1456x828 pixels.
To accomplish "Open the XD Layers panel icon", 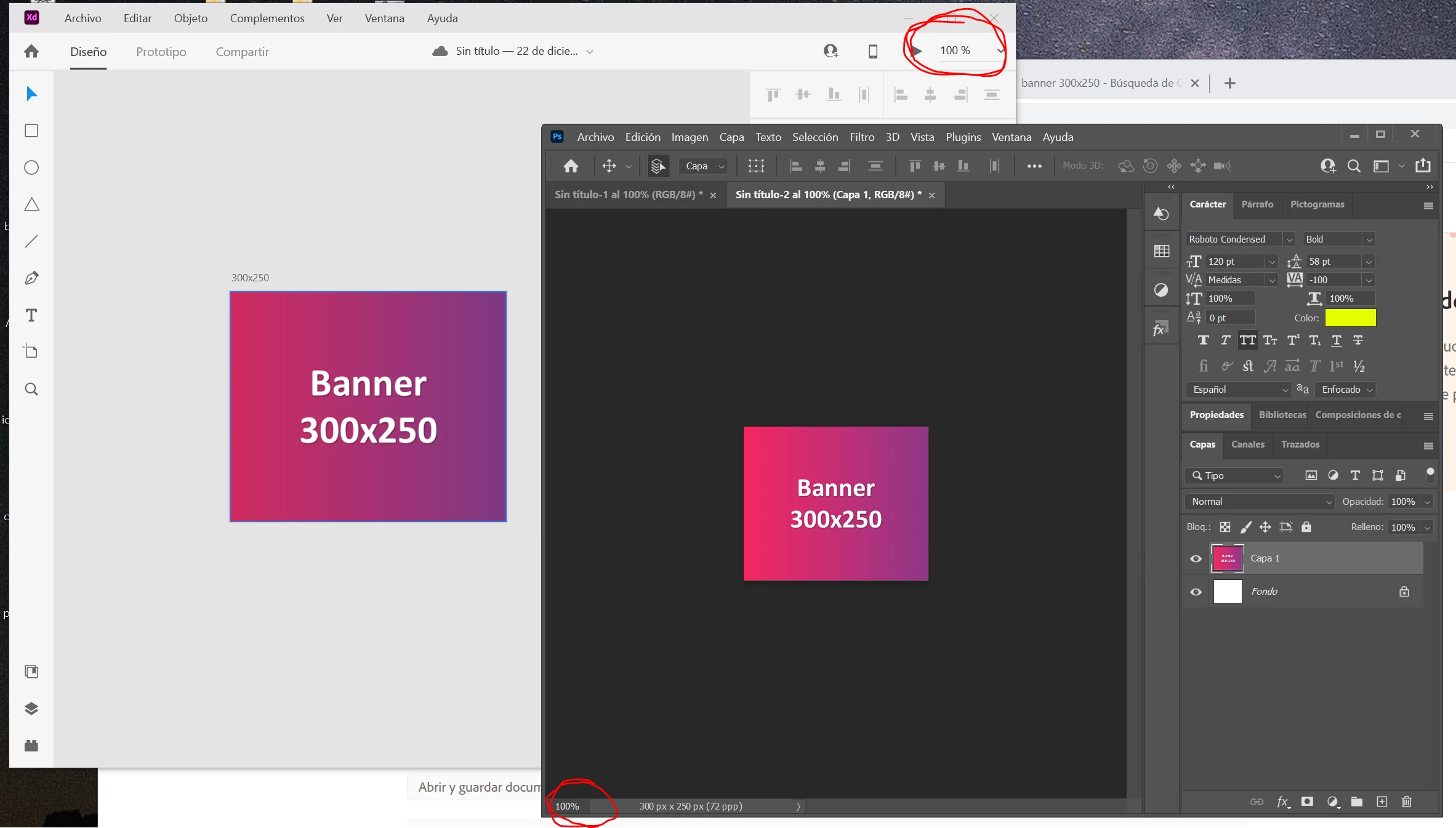I will (31, 709).
